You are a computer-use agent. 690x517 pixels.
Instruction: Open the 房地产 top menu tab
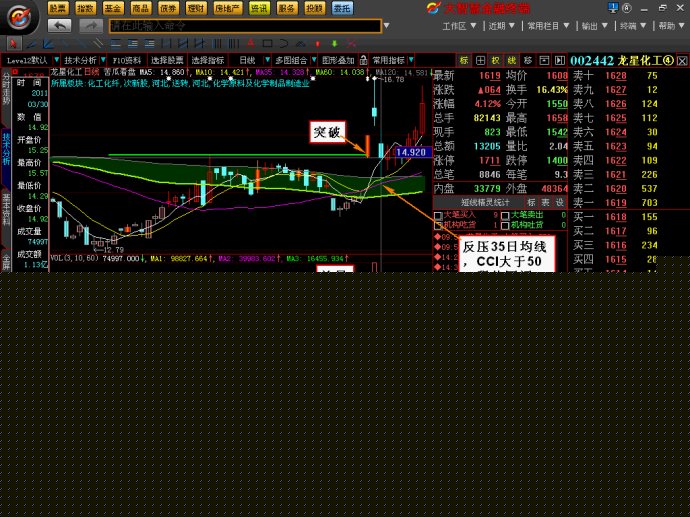coord(228,8)
